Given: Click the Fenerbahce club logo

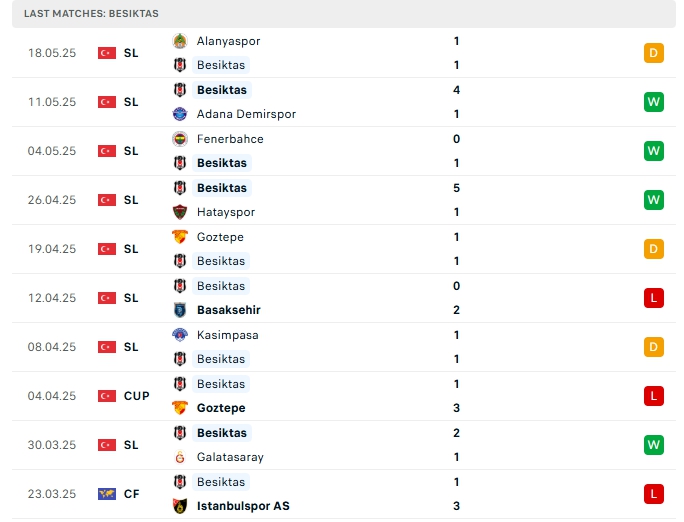Looking at the screenshot, I should (x=180, y=139).
